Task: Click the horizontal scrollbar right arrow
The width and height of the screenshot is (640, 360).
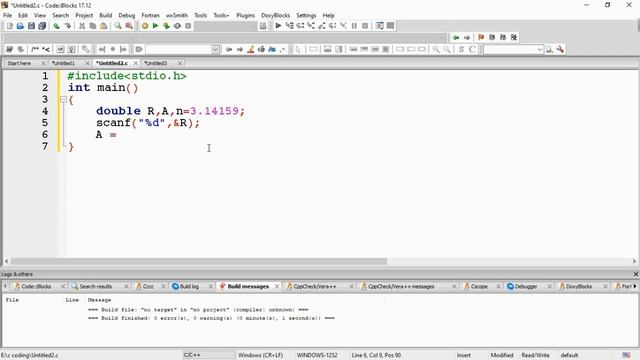Action: click(634, 261)
